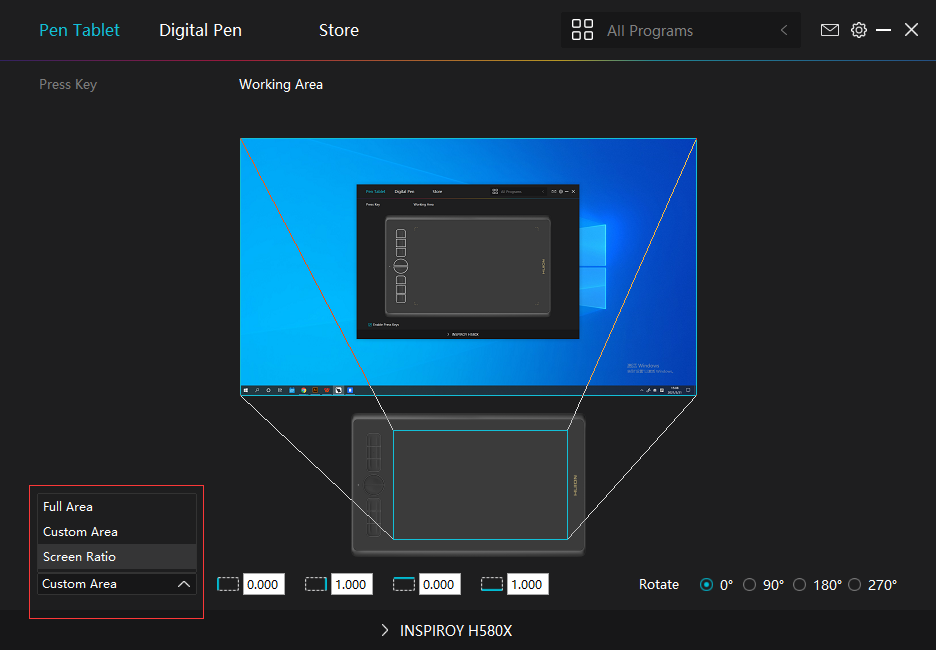Viewport: 936px width, 650px height.
Task: Pick Custom Area in the dropdown list
Action: click(117, 532)
